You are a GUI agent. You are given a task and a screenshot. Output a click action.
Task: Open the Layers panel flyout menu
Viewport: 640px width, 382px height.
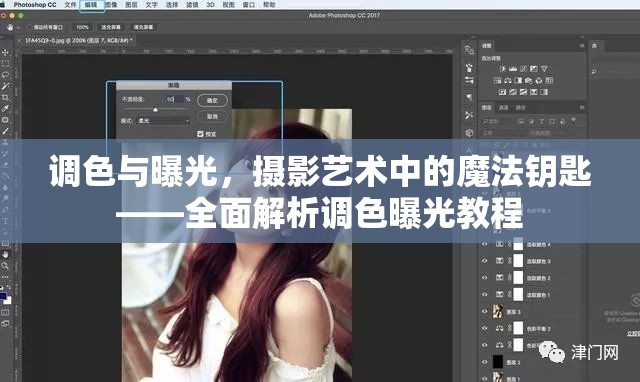coord(582,108)
